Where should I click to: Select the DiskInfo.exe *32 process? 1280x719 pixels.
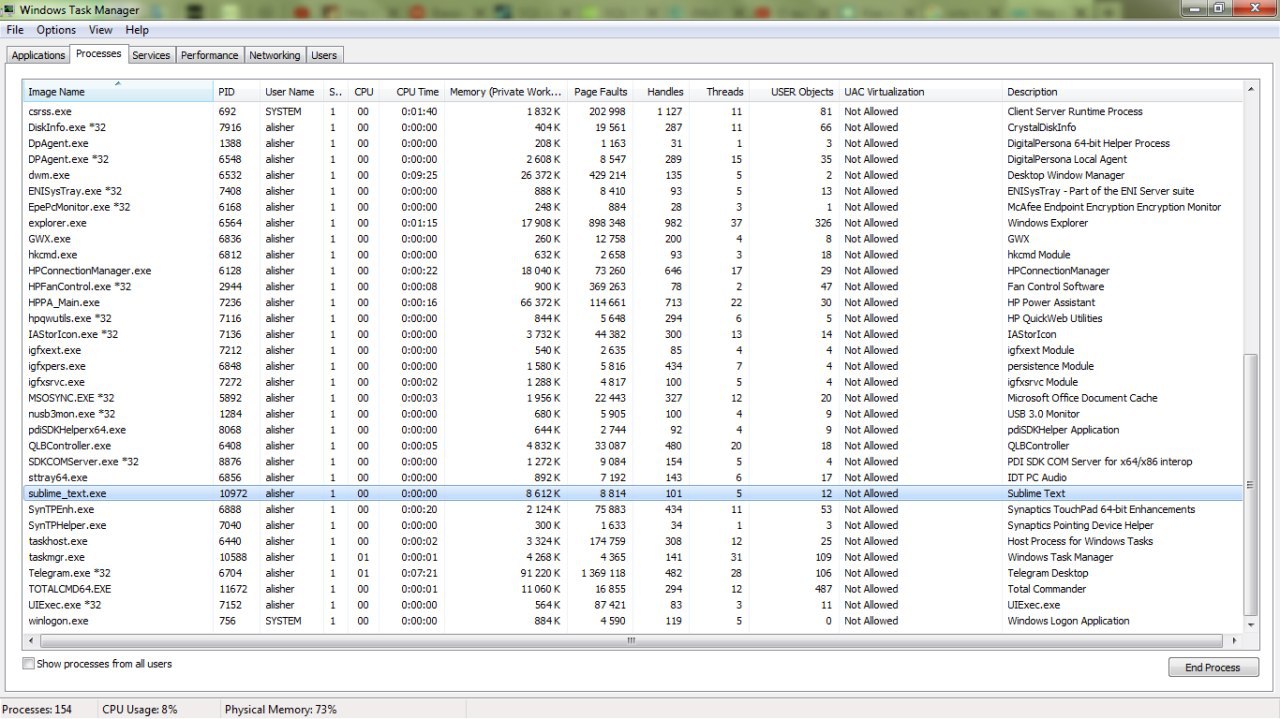click(633, 127)
